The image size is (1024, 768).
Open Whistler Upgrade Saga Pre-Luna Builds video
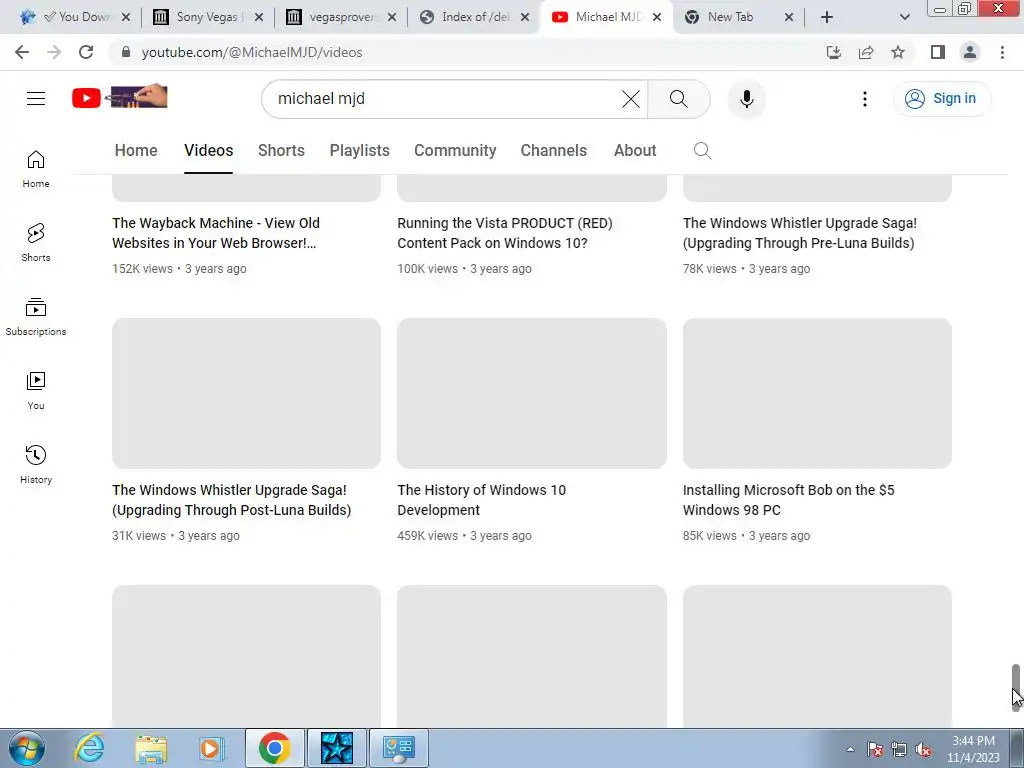click(x=800, y=232)
